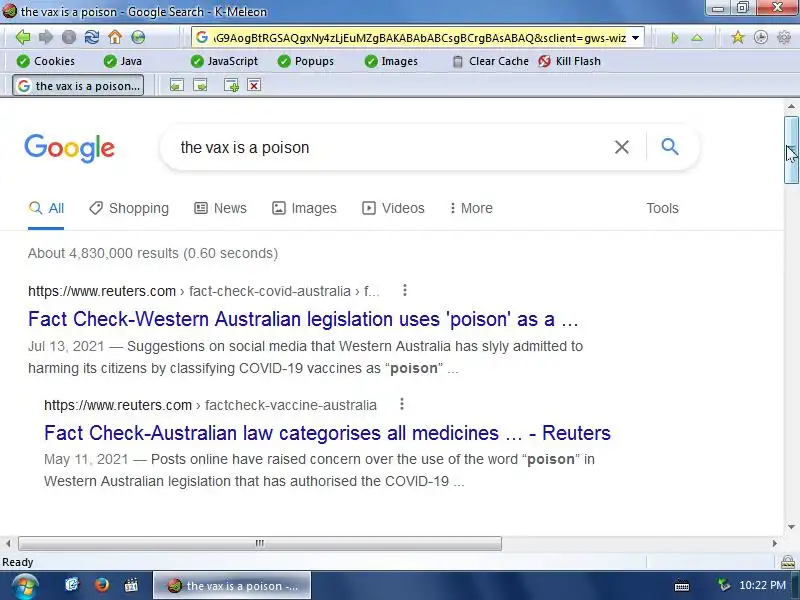Click the horizontal scrollbar right arrow
The width and height of the screenshot is (800, 600).
click(774, 543)
